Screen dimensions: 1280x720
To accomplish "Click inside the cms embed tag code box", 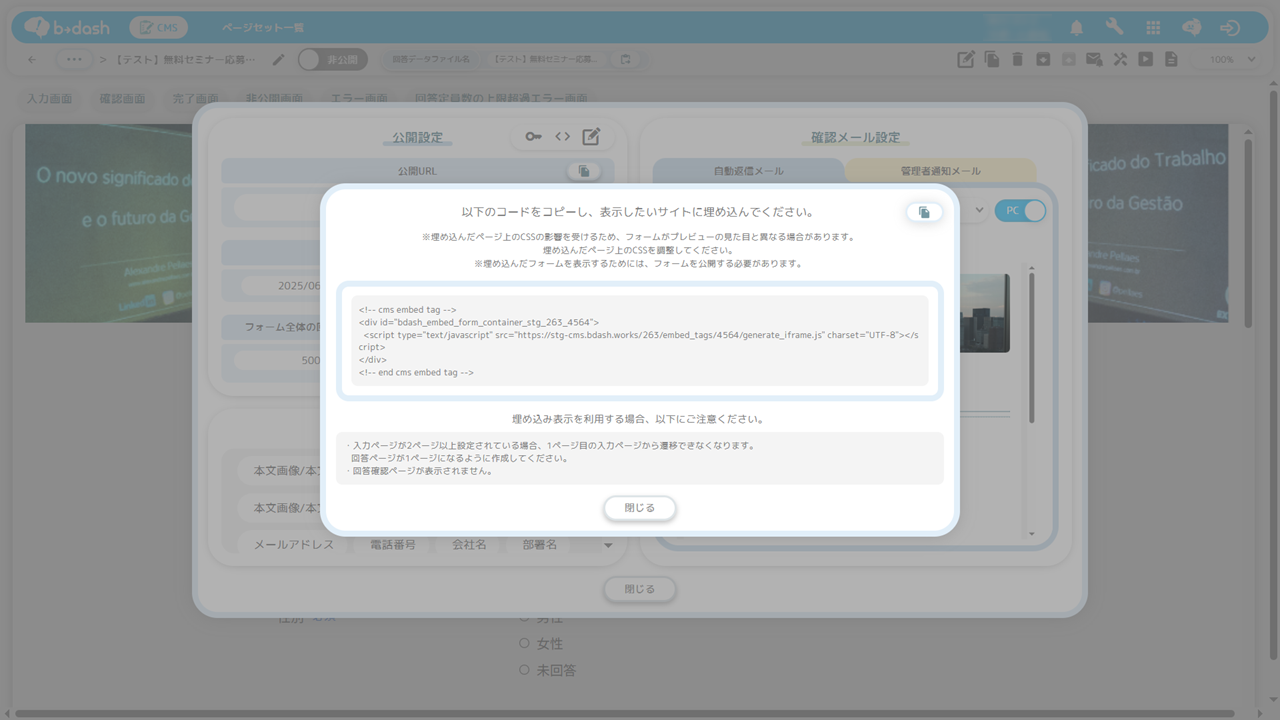I will [x=640, y=341].
